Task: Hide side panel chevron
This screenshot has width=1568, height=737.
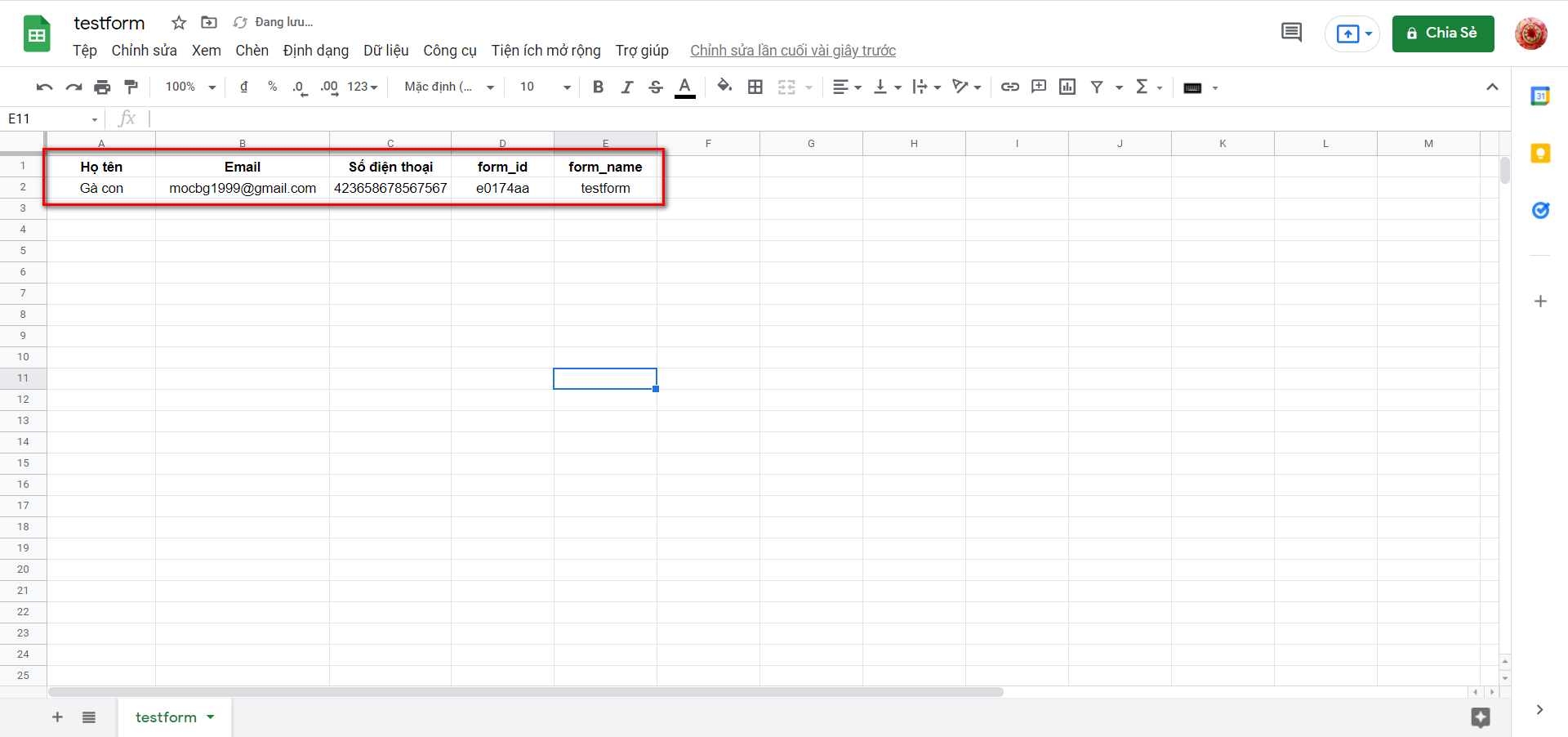Action: click(x=1539, y=709)
